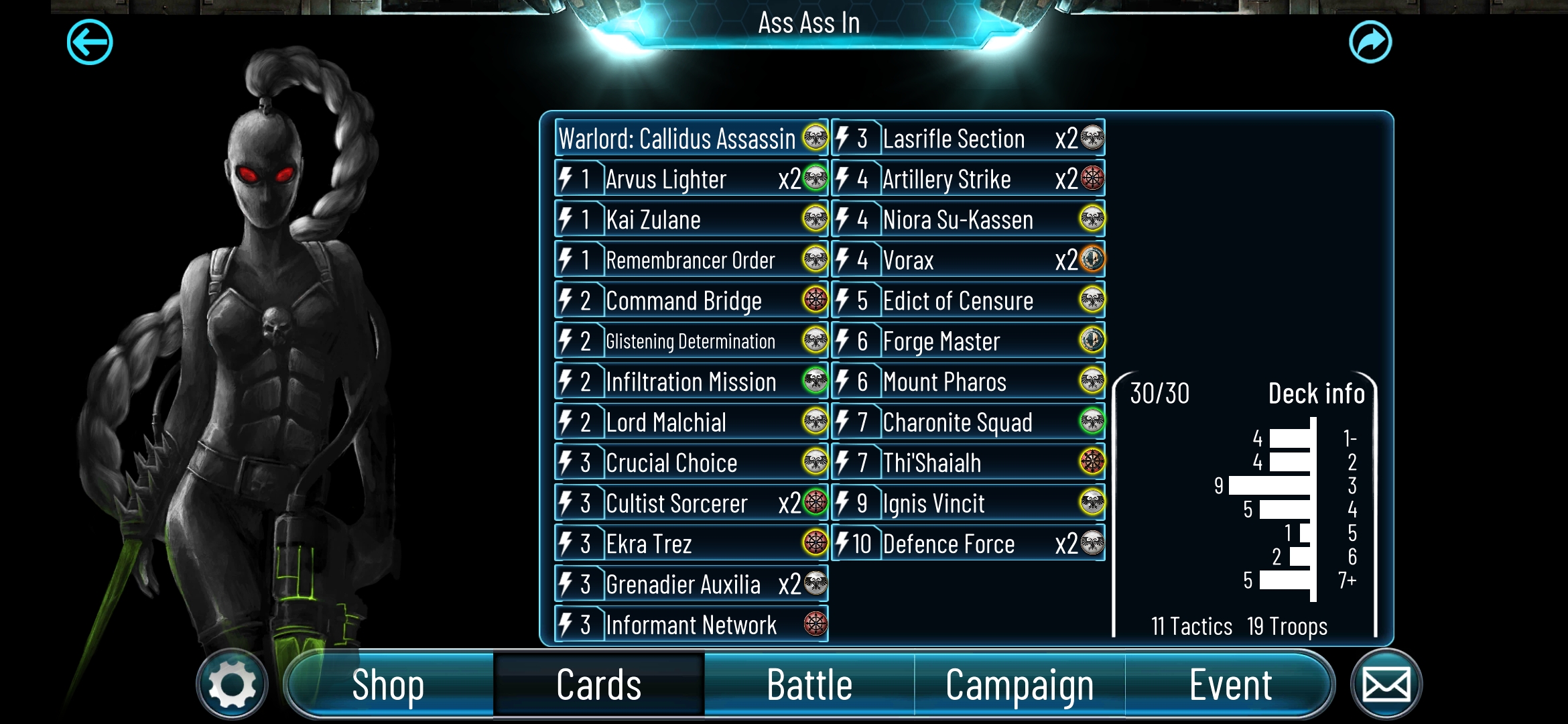Tap the share deck arrow icon
This screenshot has width=1568, height=724.
pos(1370,42)
